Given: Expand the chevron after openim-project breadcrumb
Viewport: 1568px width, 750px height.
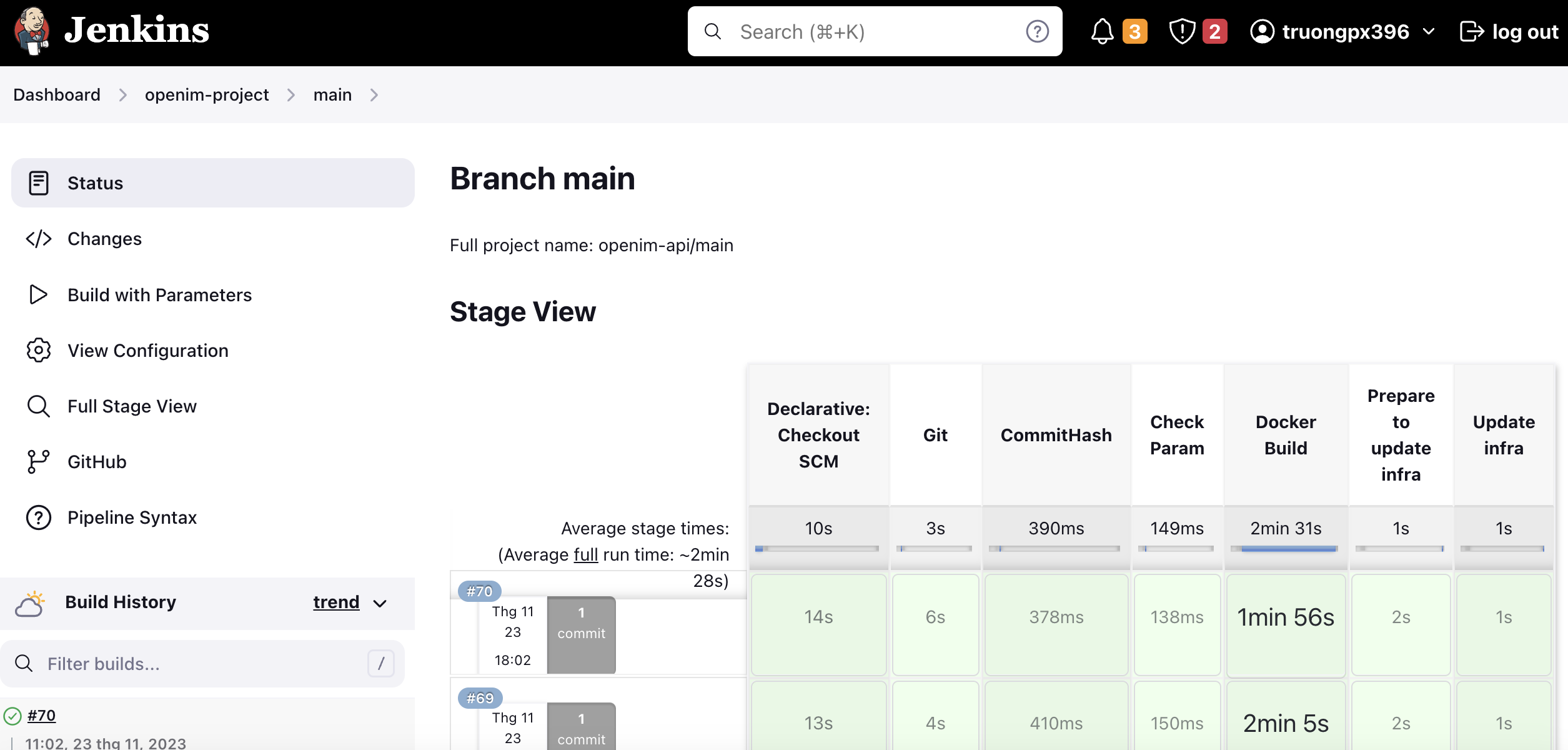Looking at the screenshot, I should (291, 95).
